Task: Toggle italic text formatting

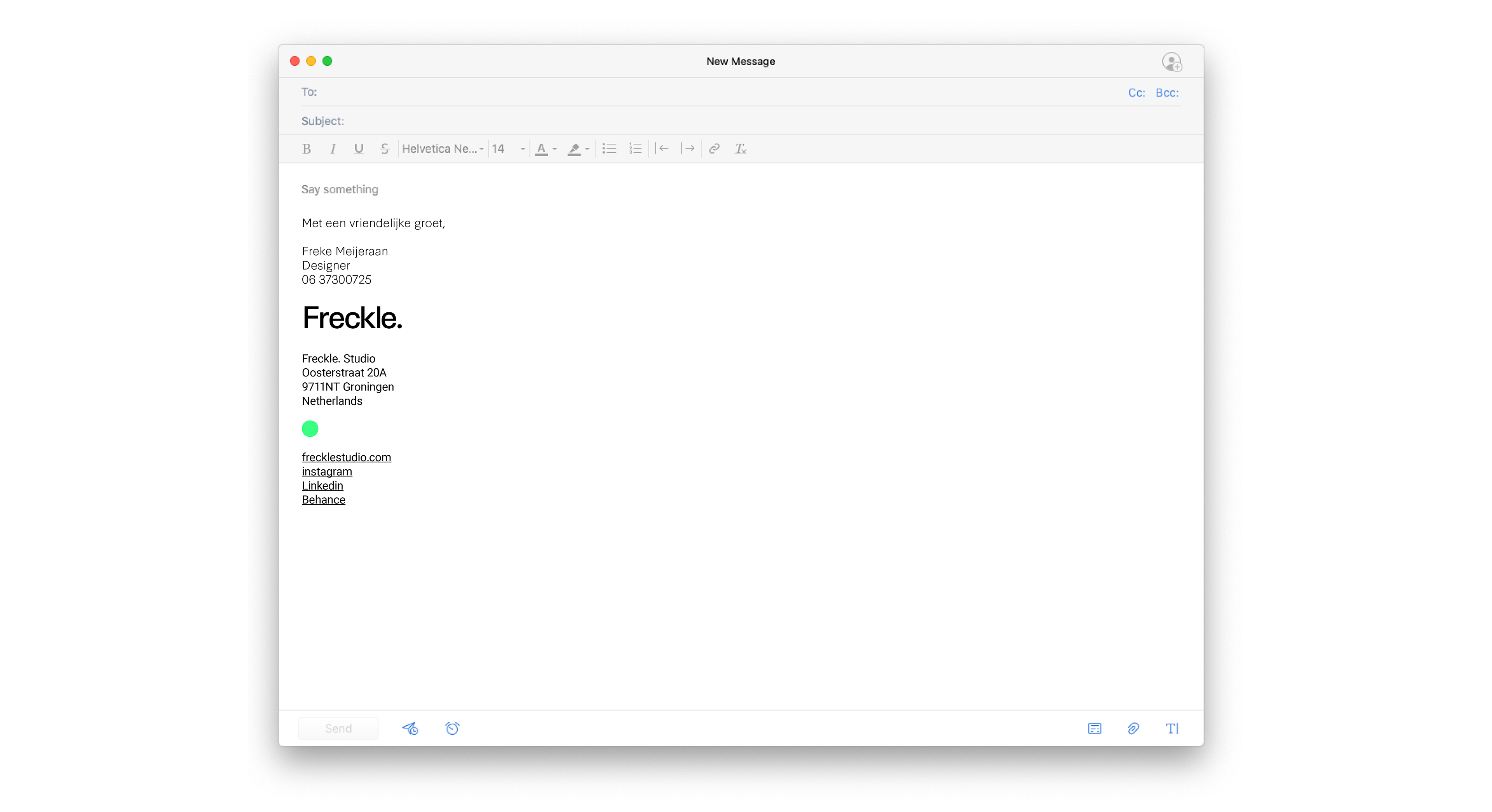Action: [x=333, y=149]
